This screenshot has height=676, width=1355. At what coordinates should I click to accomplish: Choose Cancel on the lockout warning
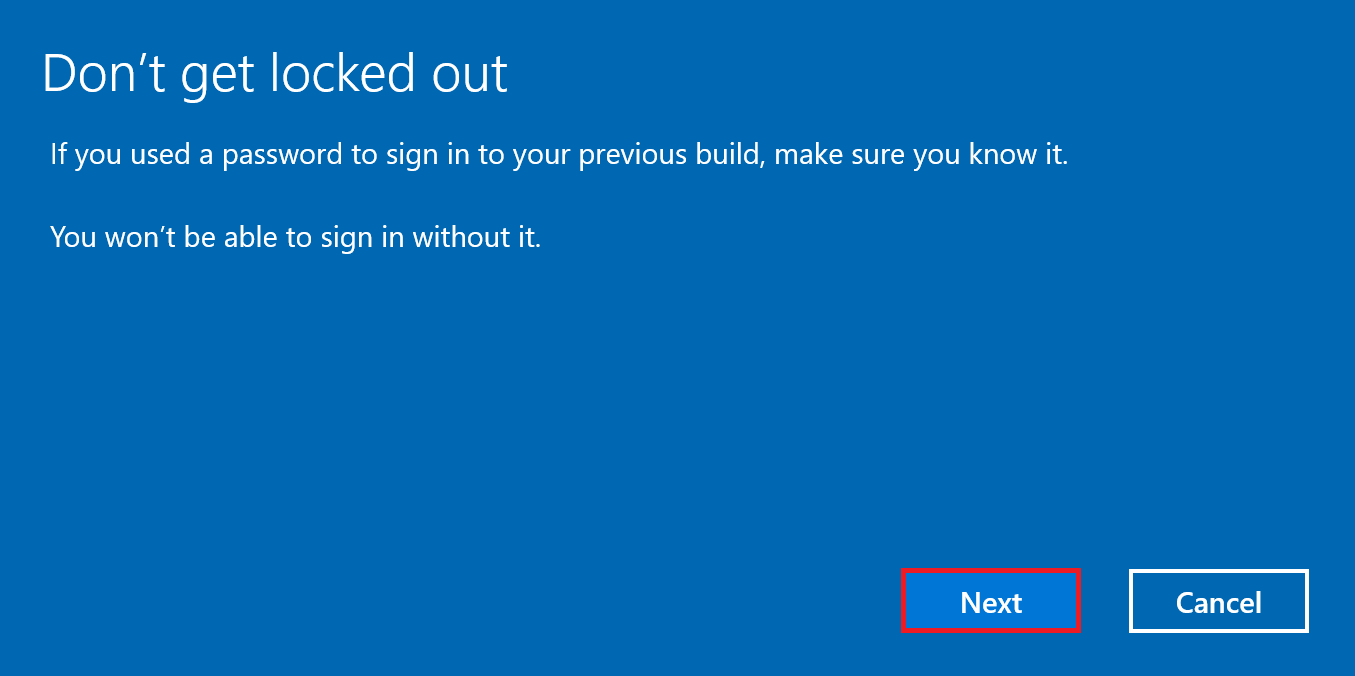(x=1218, y=601)
